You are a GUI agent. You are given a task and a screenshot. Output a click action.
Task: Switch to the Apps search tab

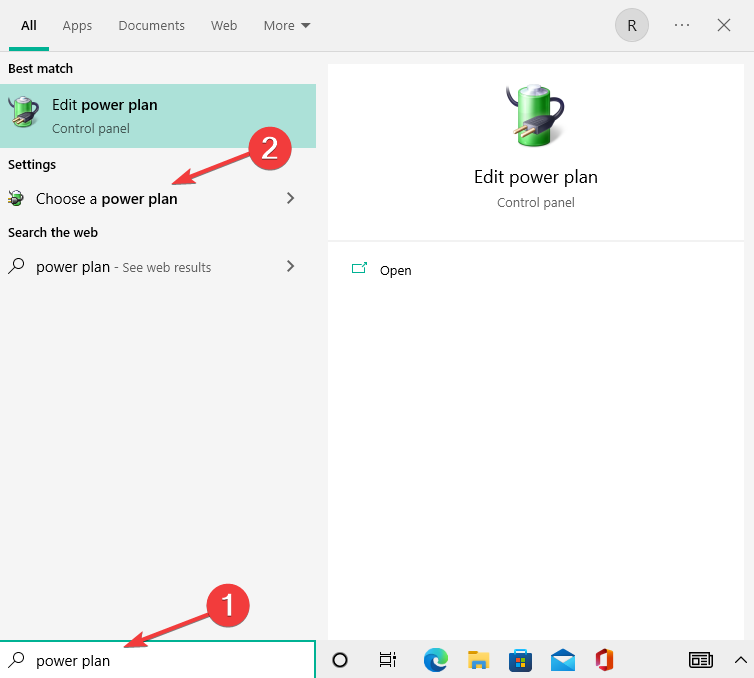pyautogui.click(x=77, y=25)
